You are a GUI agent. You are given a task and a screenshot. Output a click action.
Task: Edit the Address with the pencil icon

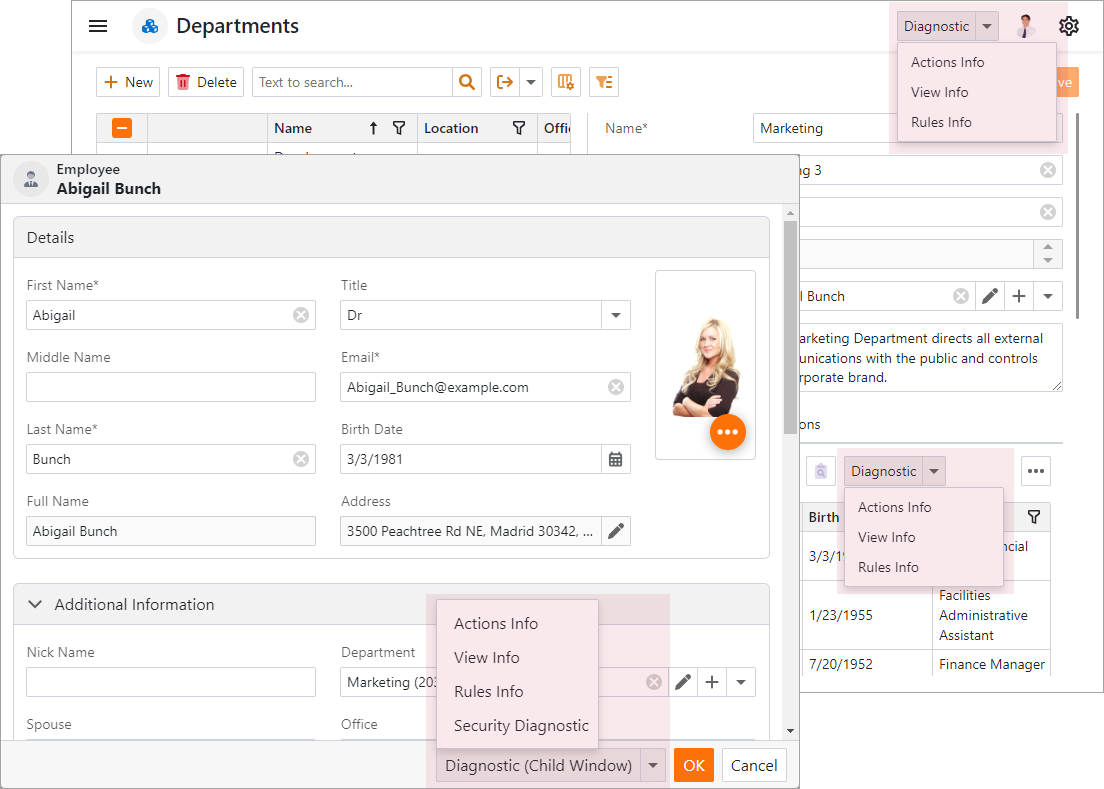615,531
